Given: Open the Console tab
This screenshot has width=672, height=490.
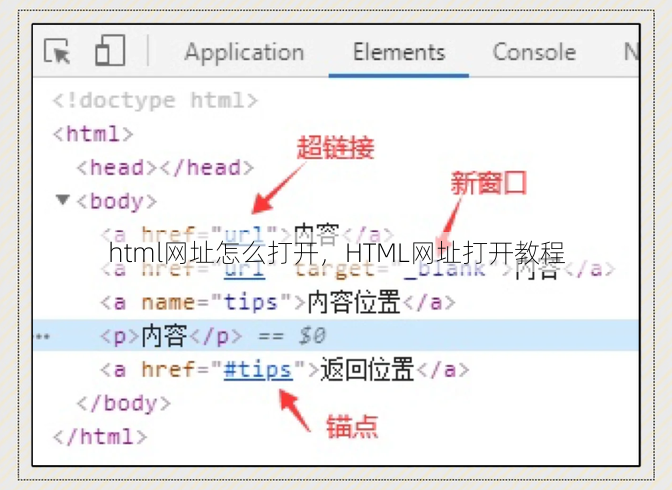Looking at the screenshot, I should tap(534, 52).
